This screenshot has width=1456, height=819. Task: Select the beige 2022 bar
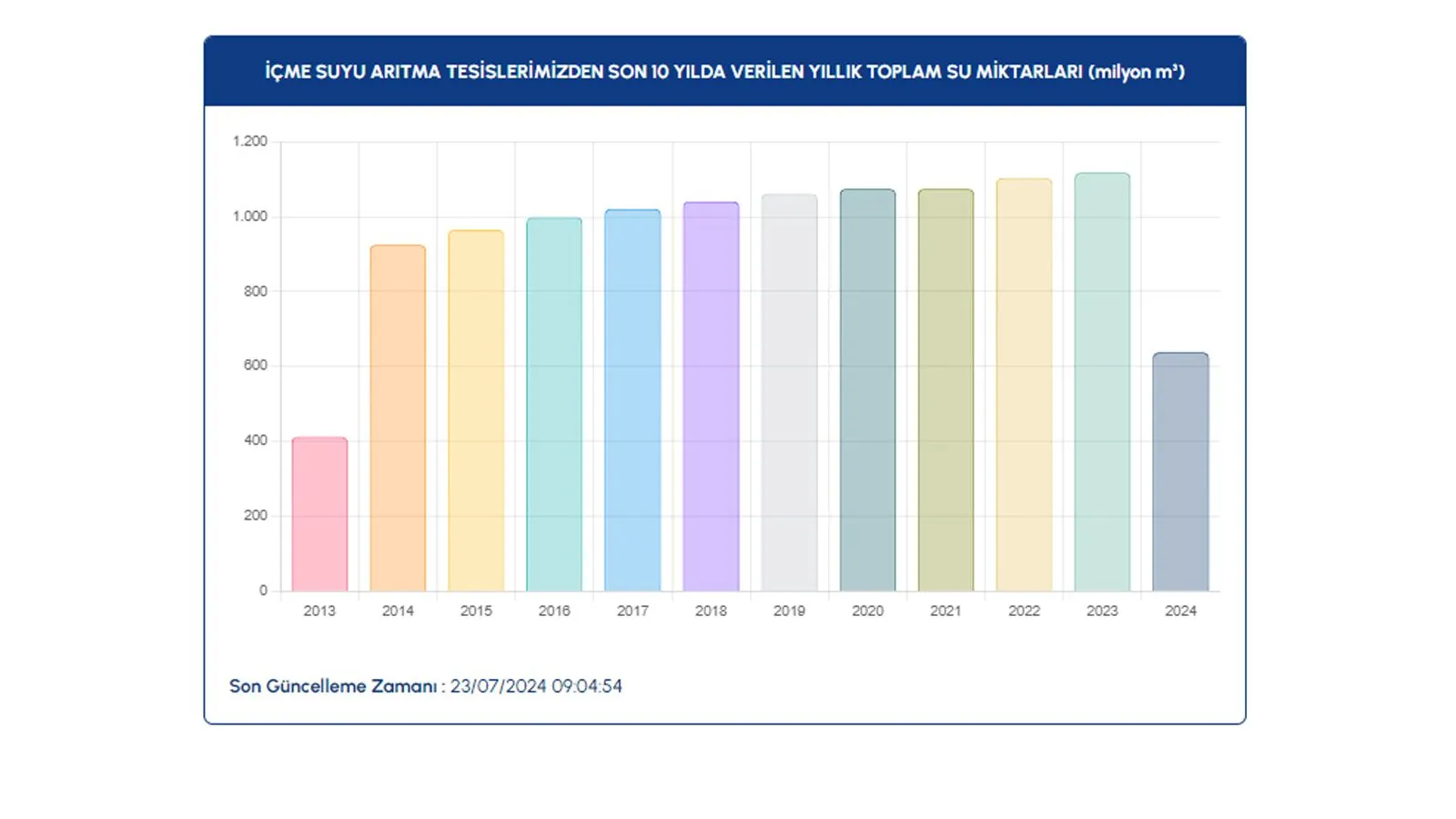coord(1024,385)
